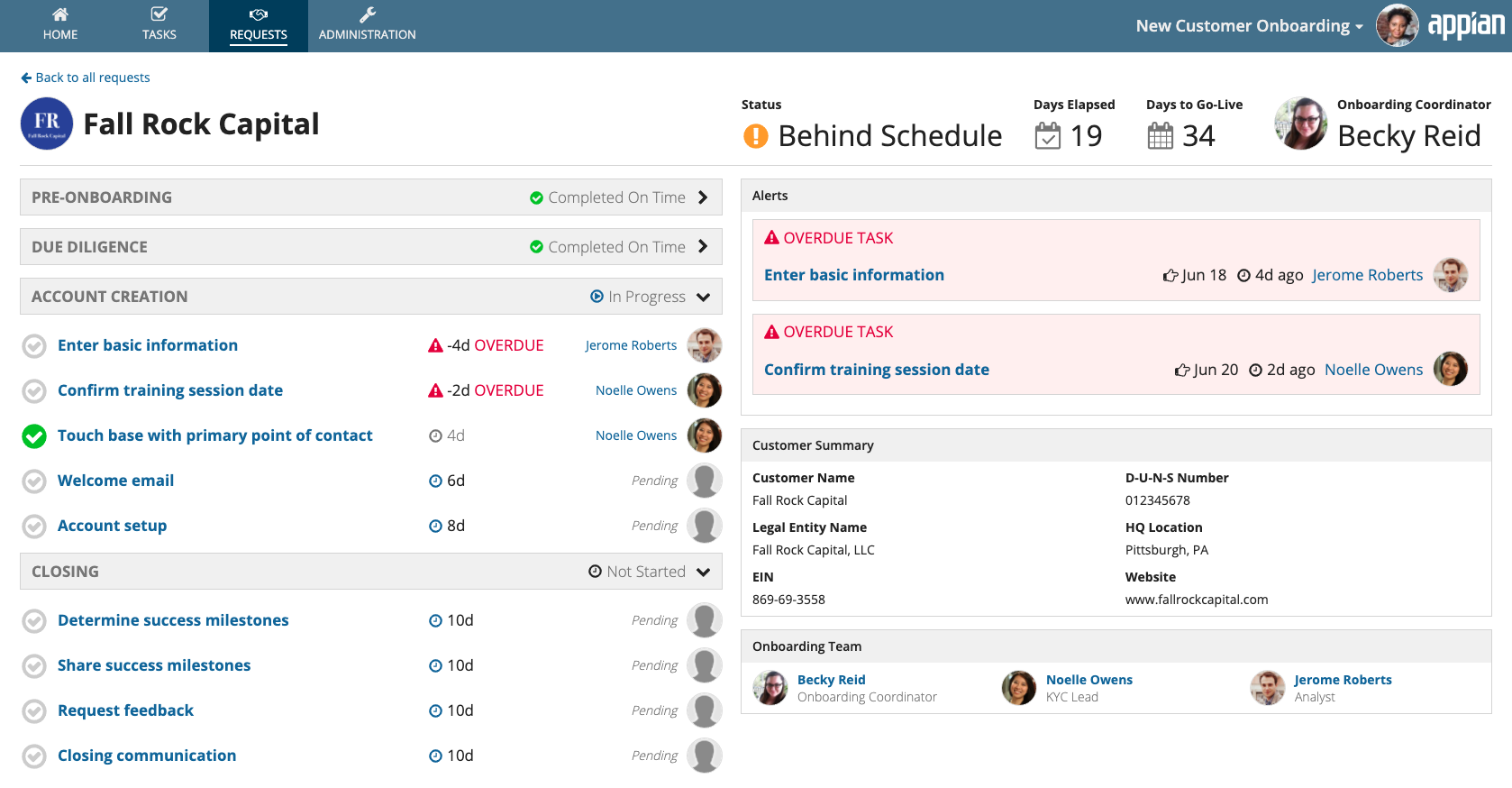Expand the Pre-Onboarding section chevron
The height and width of the screenshot is (788, 1512).
703,197
